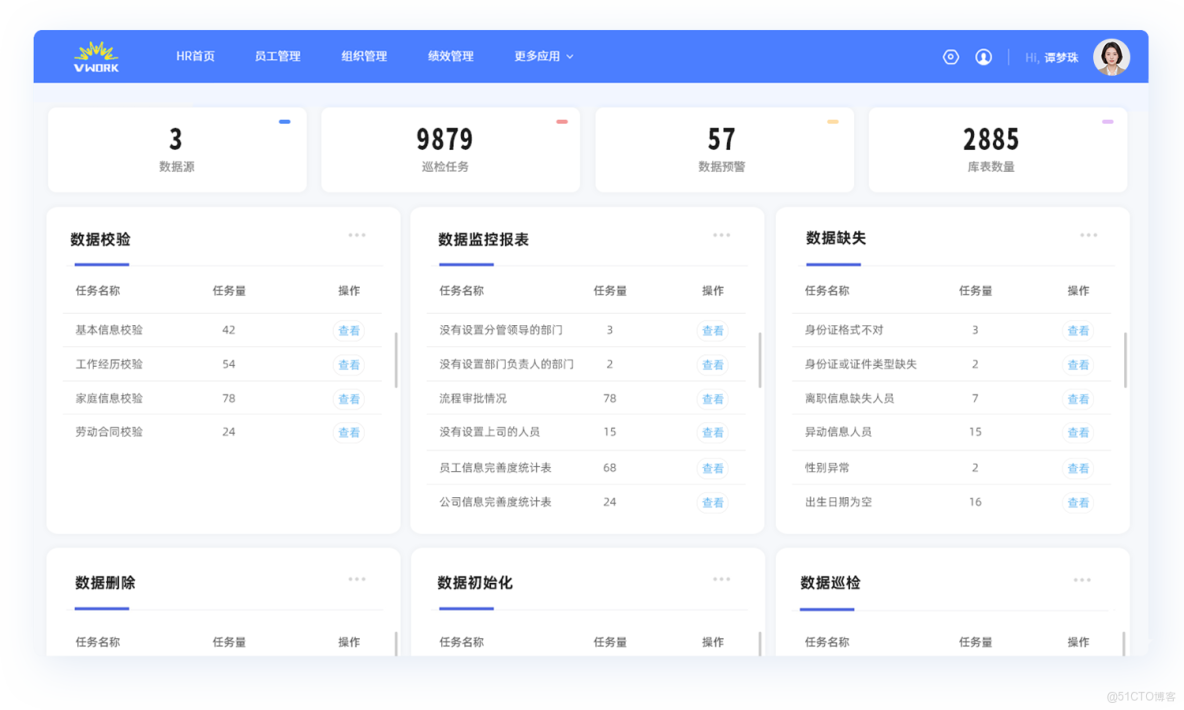Open the 绩效管理 menu item
The image size is (1184, 710).
coord(449,56)
